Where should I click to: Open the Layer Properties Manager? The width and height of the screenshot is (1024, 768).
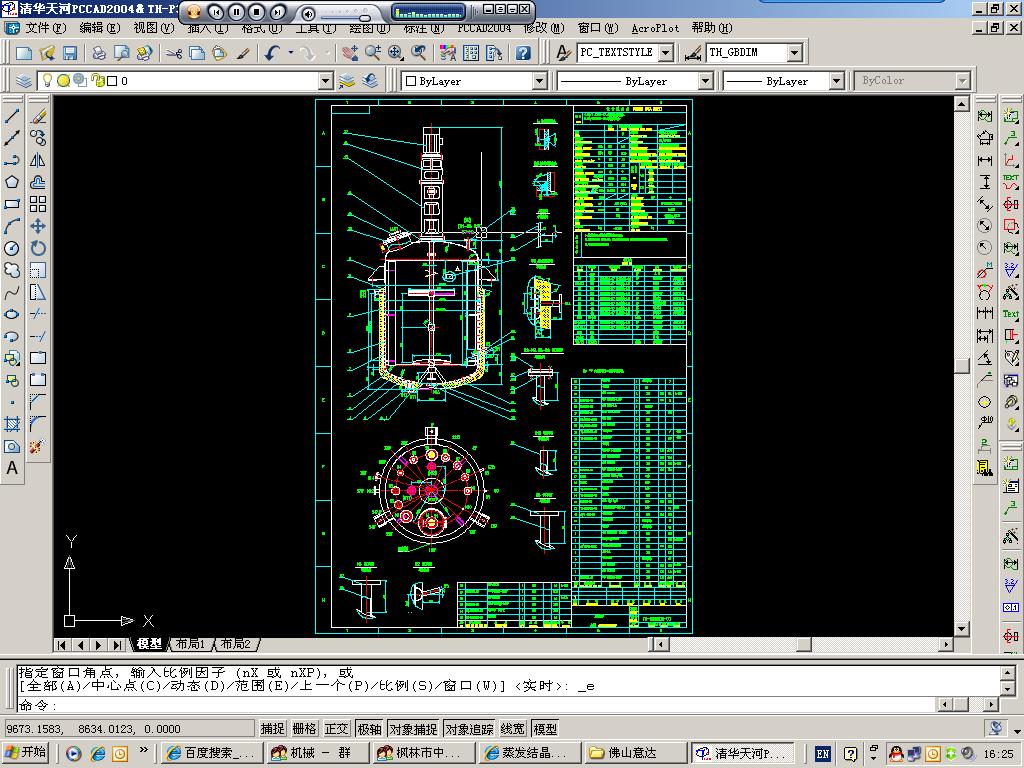coord(24,81)
